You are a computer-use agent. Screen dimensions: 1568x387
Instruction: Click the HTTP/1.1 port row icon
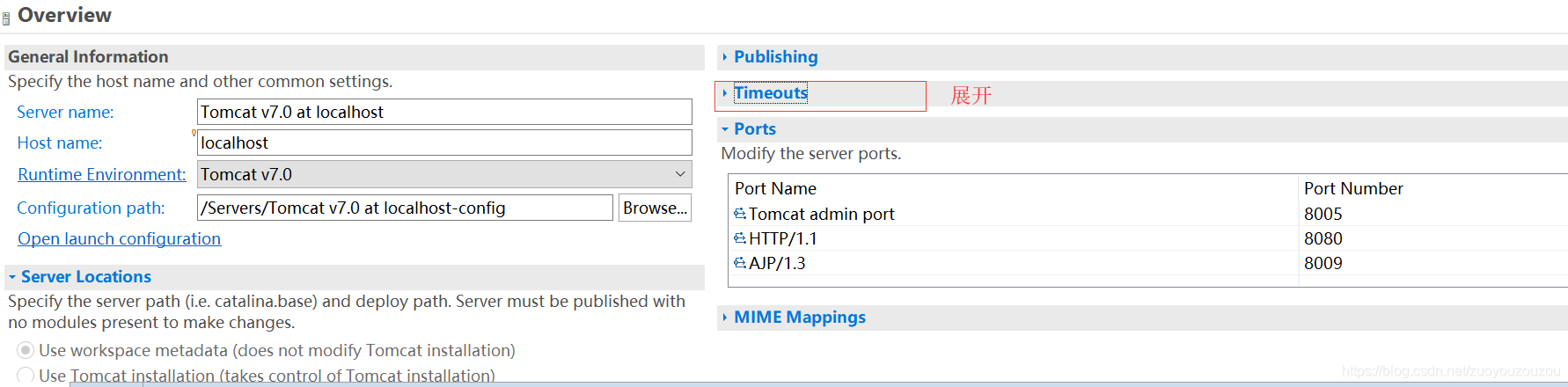point(740,238)
